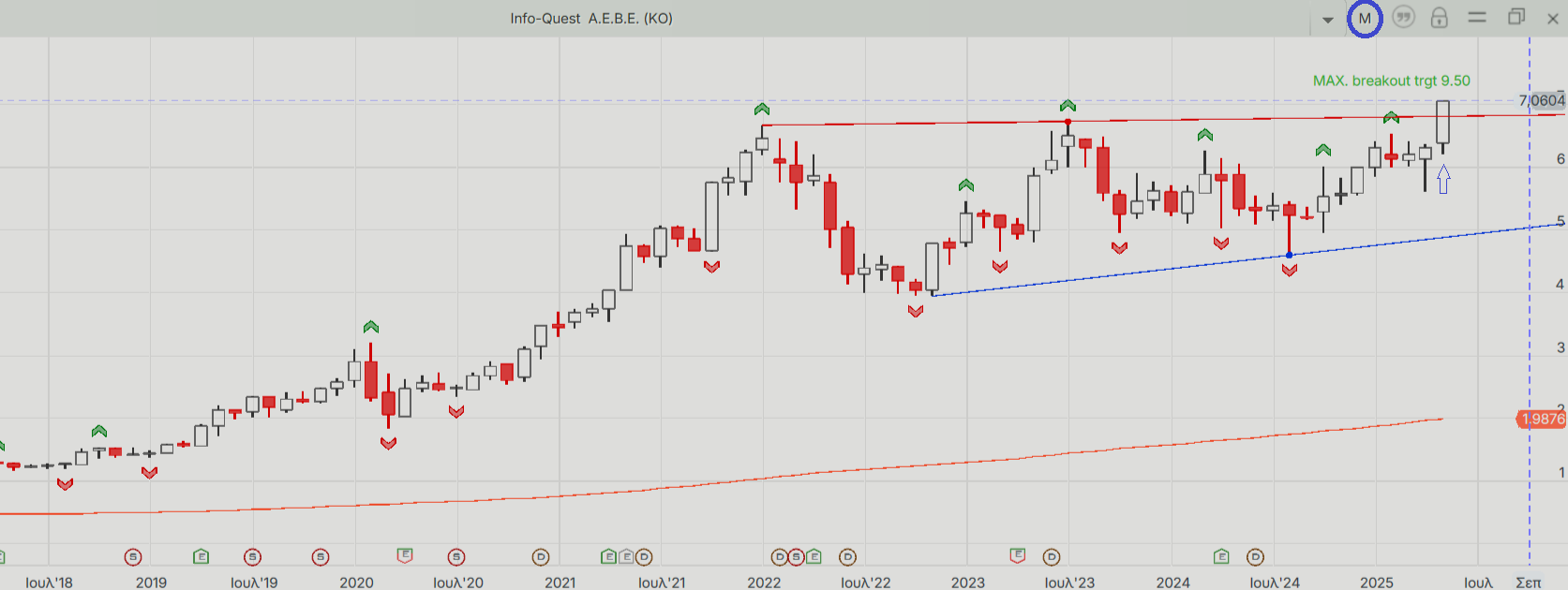The image size is (1568, 590).
Task: Select the green signal arrow above early 2020 high
Action: [371, 327]
